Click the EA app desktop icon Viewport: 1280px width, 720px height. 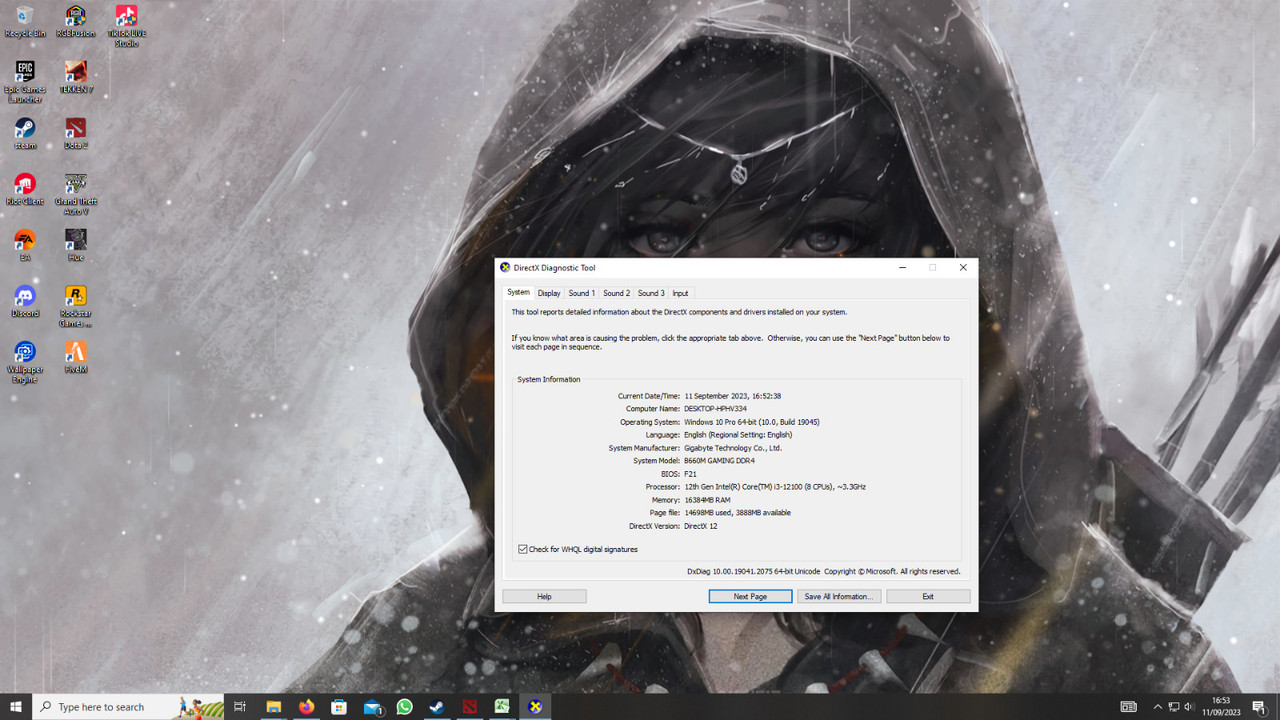tap(25, 245)
